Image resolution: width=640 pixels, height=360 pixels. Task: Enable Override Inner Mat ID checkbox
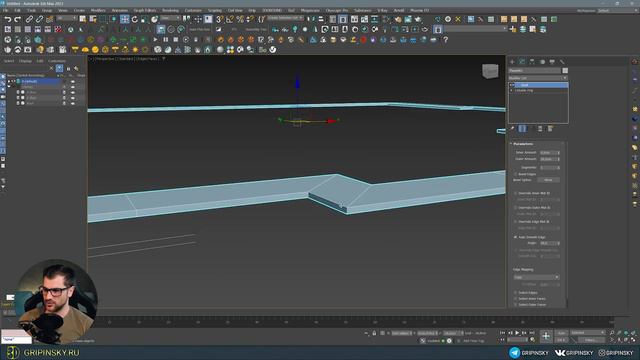pyautogui.click(x=516, y=193)
